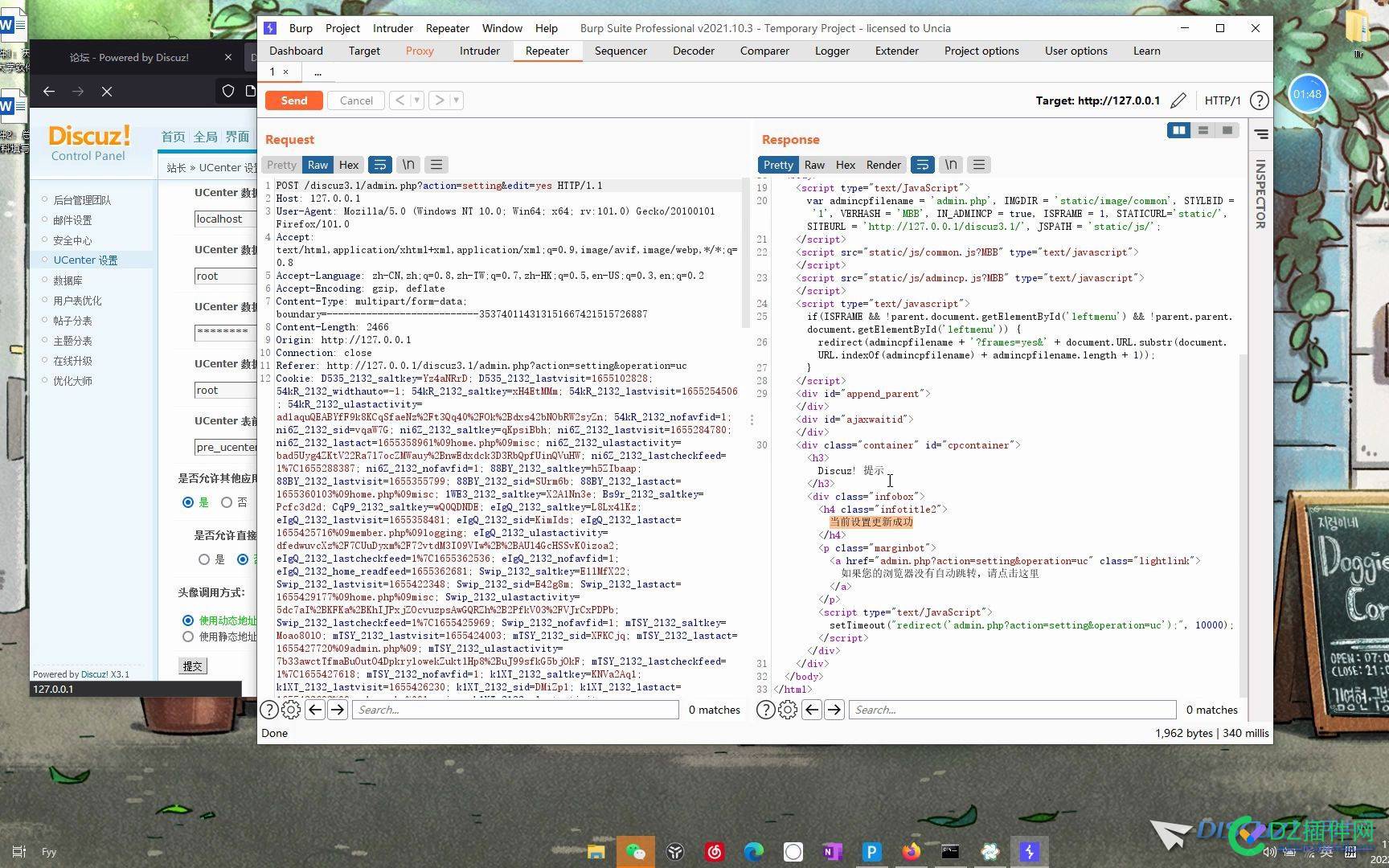Screen dimensions: 1389x868
Task: Click the localhost input field
Action: [226, 219]
